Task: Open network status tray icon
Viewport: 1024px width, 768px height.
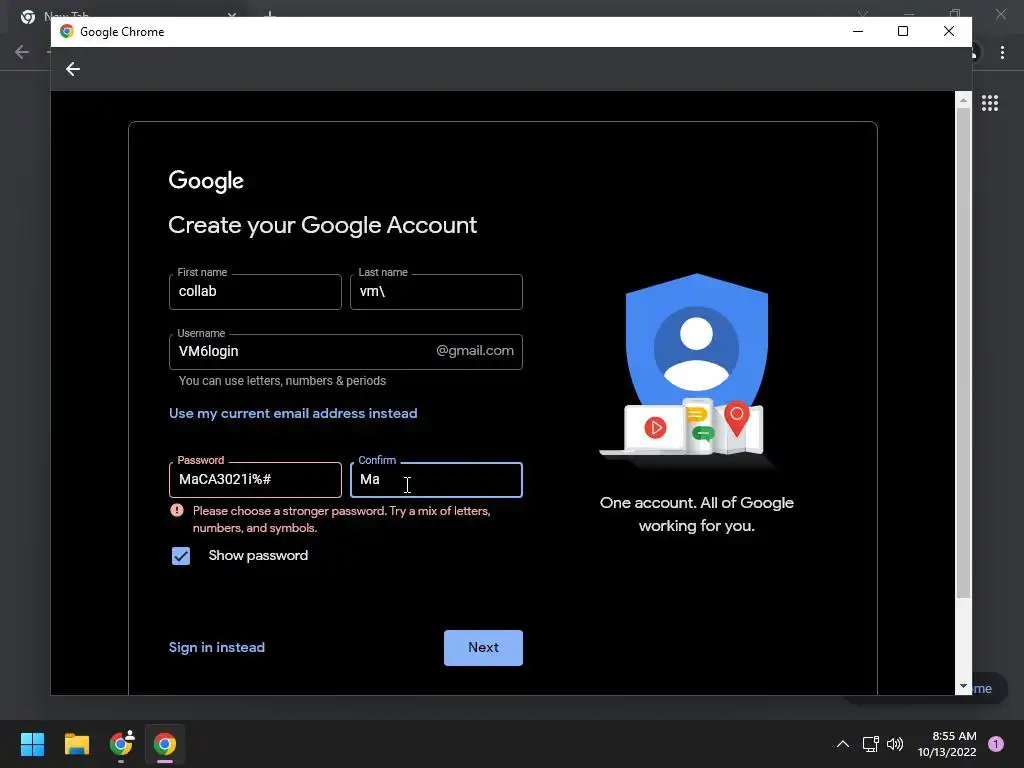Action: pyautogui.click(x=870, y=744)
